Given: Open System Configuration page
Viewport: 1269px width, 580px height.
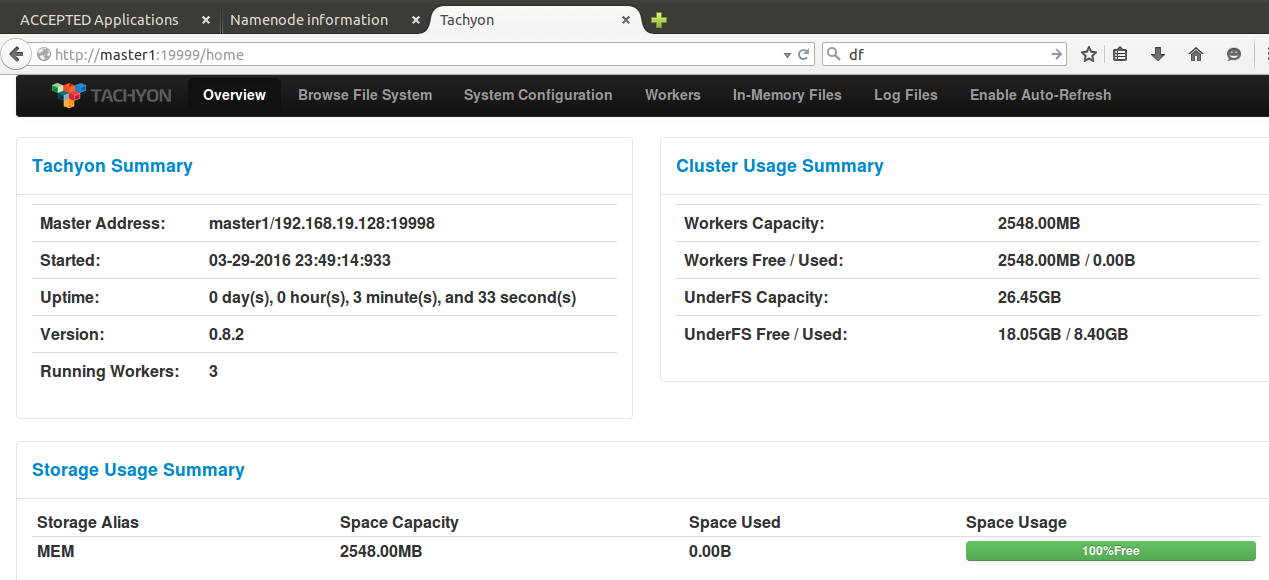Looking at the screenshot, I should pyautogui.click(x=538, y=95).
